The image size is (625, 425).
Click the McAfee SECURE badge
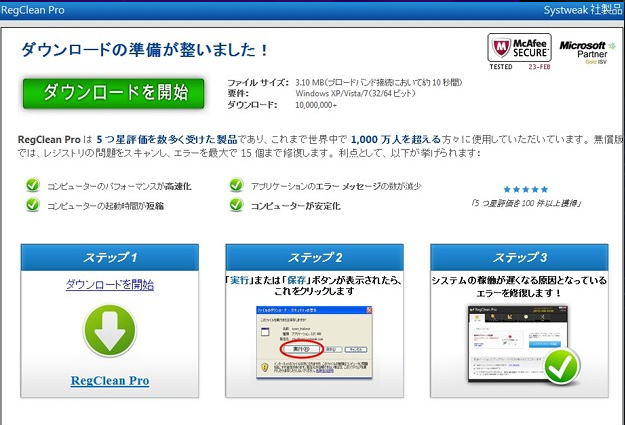pyautogui.click(x=519, y=47)
